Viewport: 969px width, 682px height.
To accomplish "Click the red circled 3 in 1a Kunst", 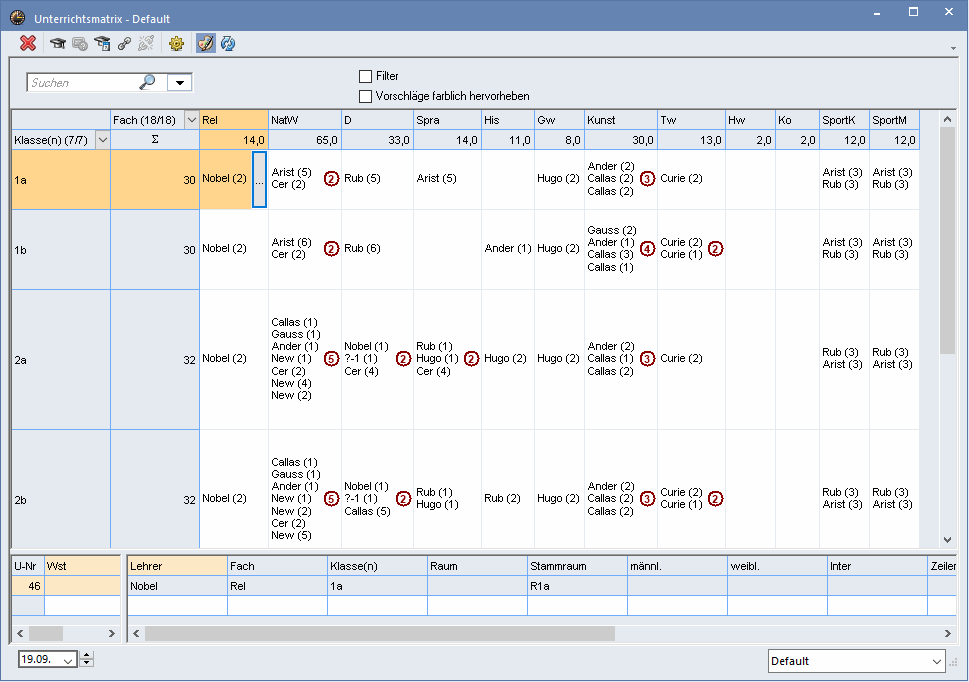I will (647, 179).
